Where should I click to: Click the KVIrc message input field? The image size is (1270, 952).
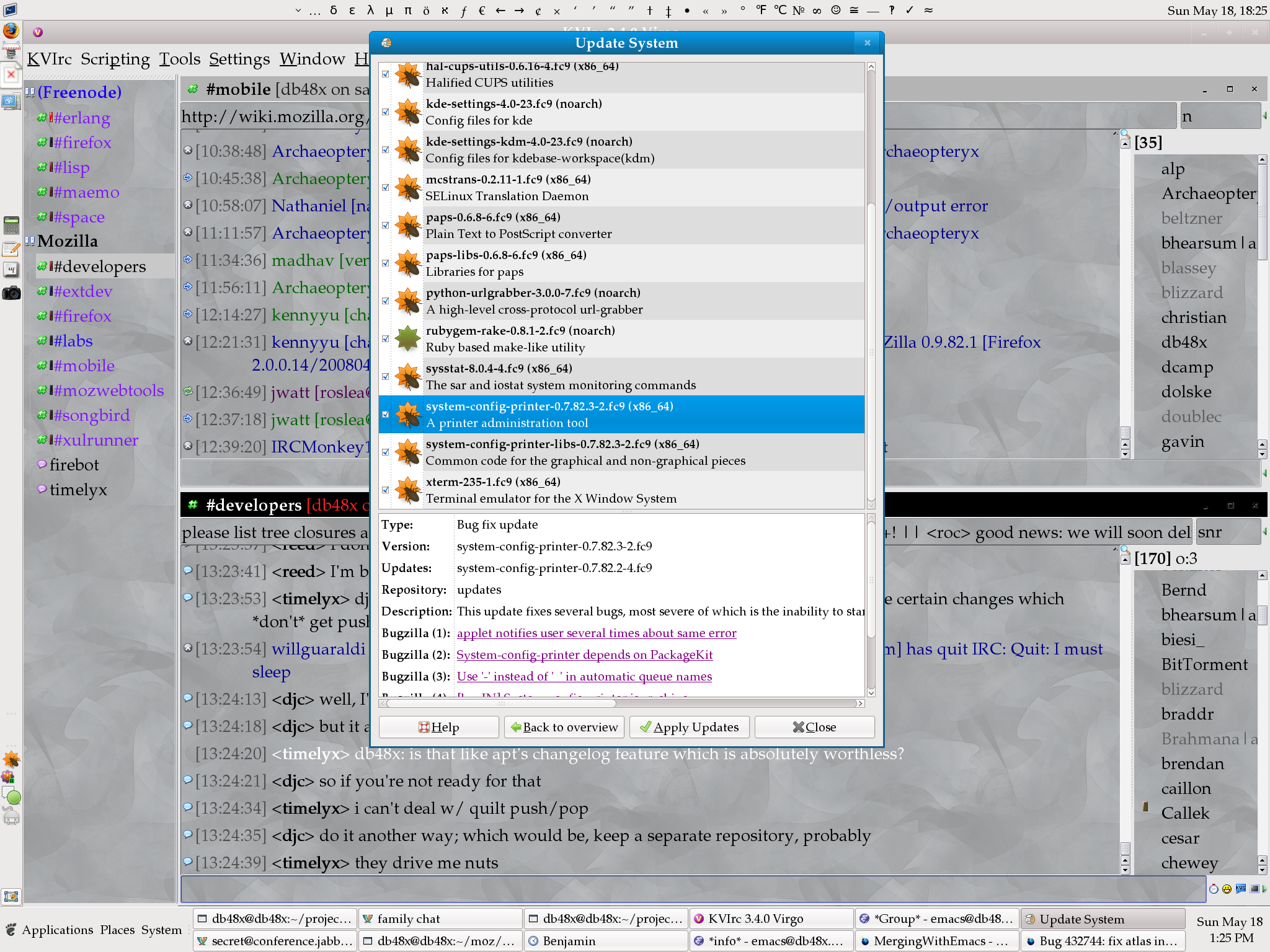tap(693, 889)
